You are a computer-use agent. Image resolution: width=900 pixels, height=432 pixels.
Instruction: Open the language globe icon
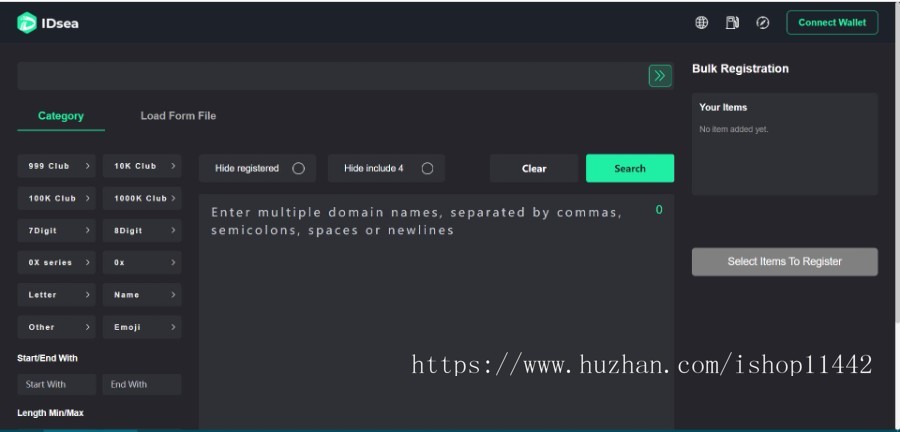[701, 23]
